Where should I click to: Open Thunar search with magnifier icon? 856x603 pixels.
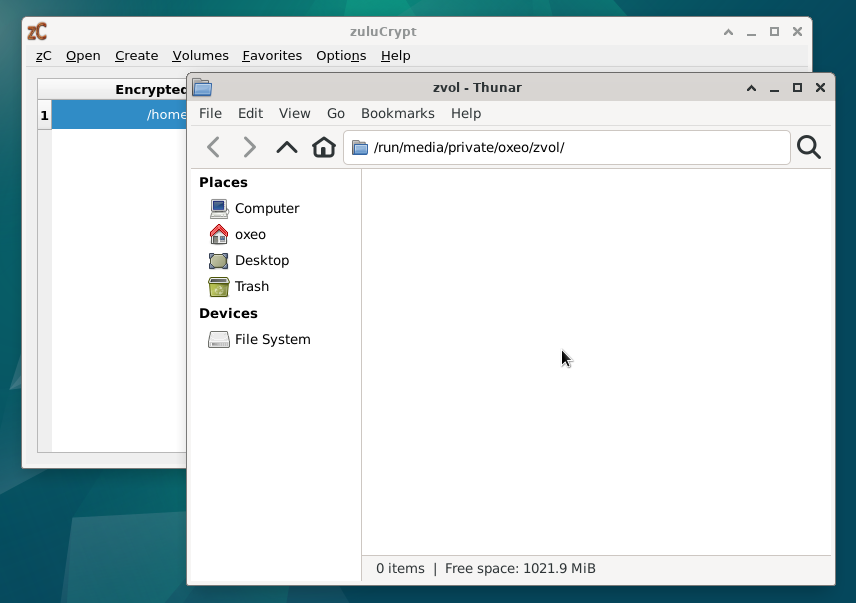pyautogui.click(x=809, y=147)
